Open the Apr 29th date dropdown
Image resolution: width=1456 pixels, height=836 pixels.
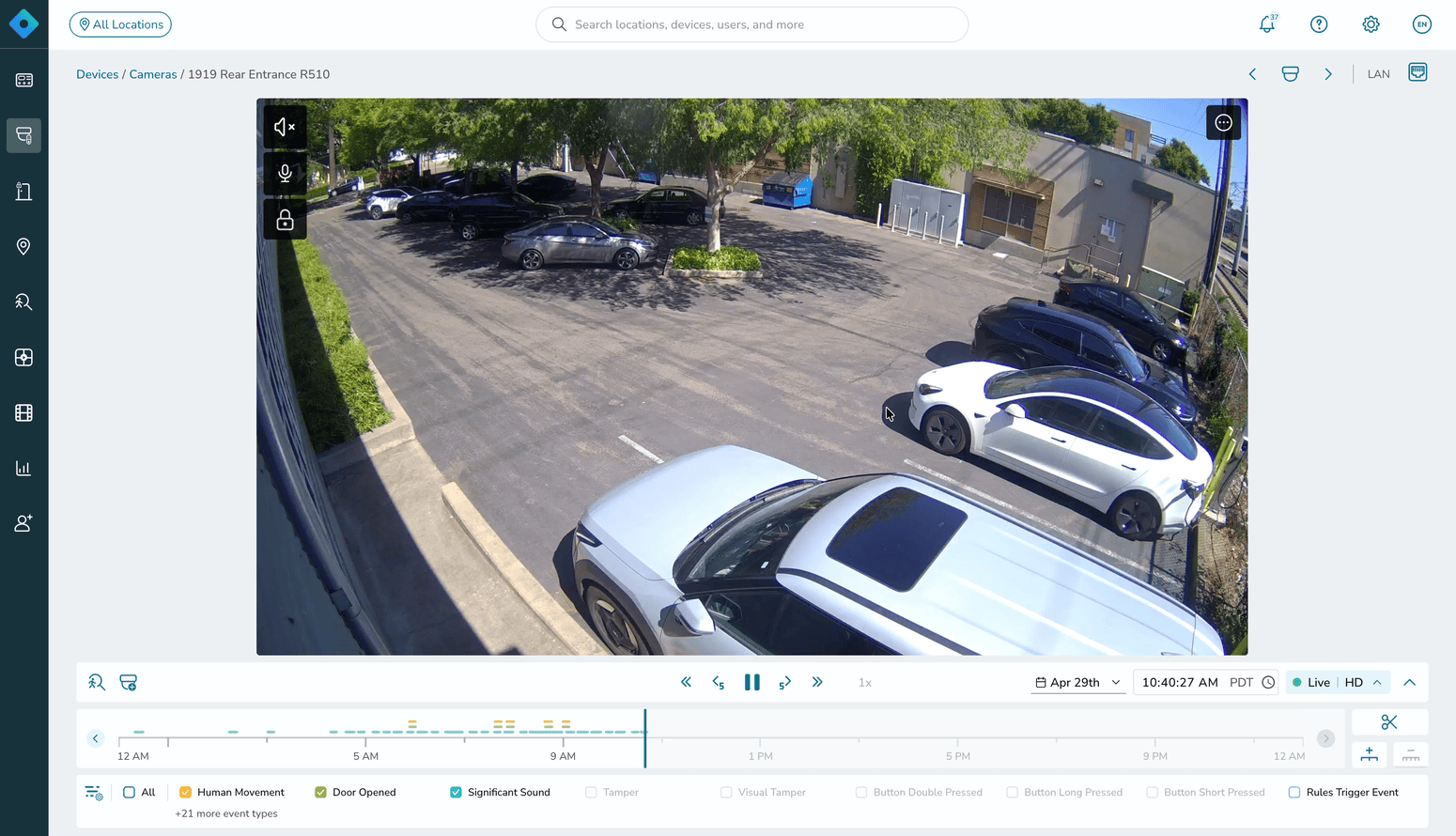coord(1078,683)
